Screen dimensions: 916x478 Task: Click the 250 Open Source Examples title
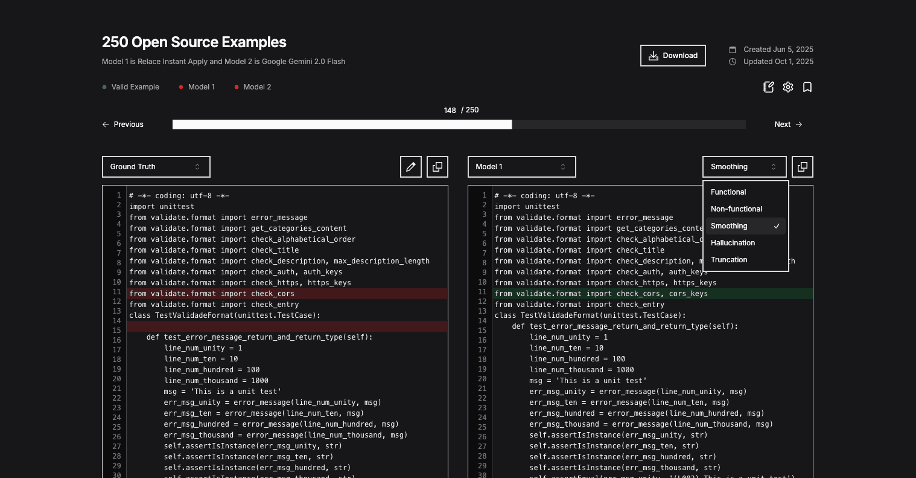(x=194, y=42)
